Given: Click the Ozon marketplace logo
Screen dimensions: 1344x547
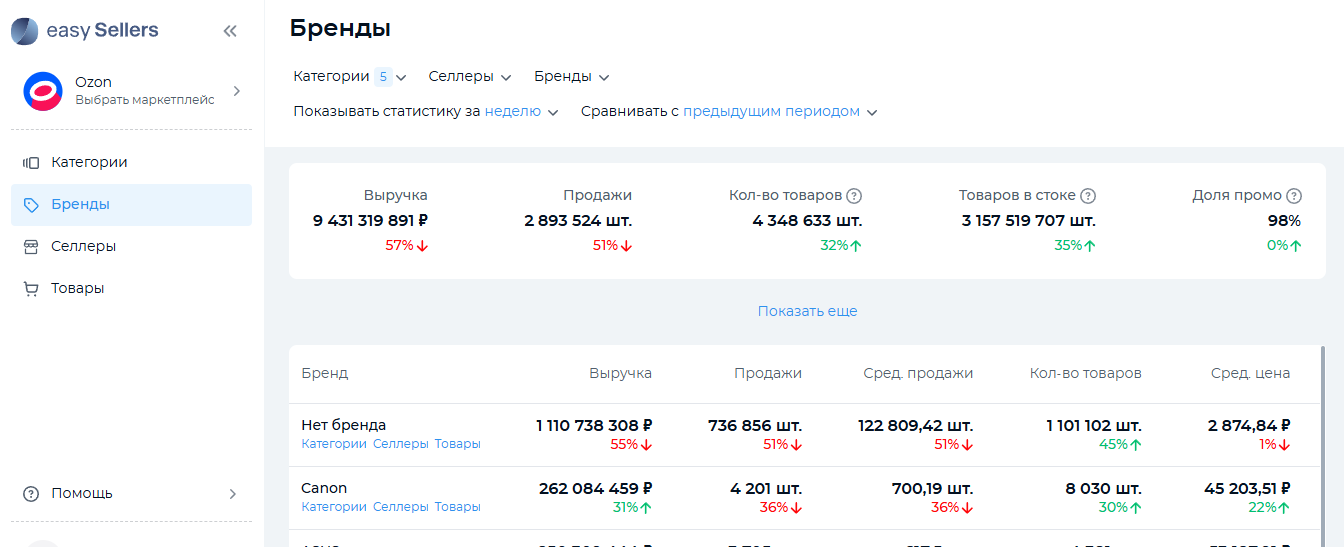Looking at the screenshot, I should (43, 91).
